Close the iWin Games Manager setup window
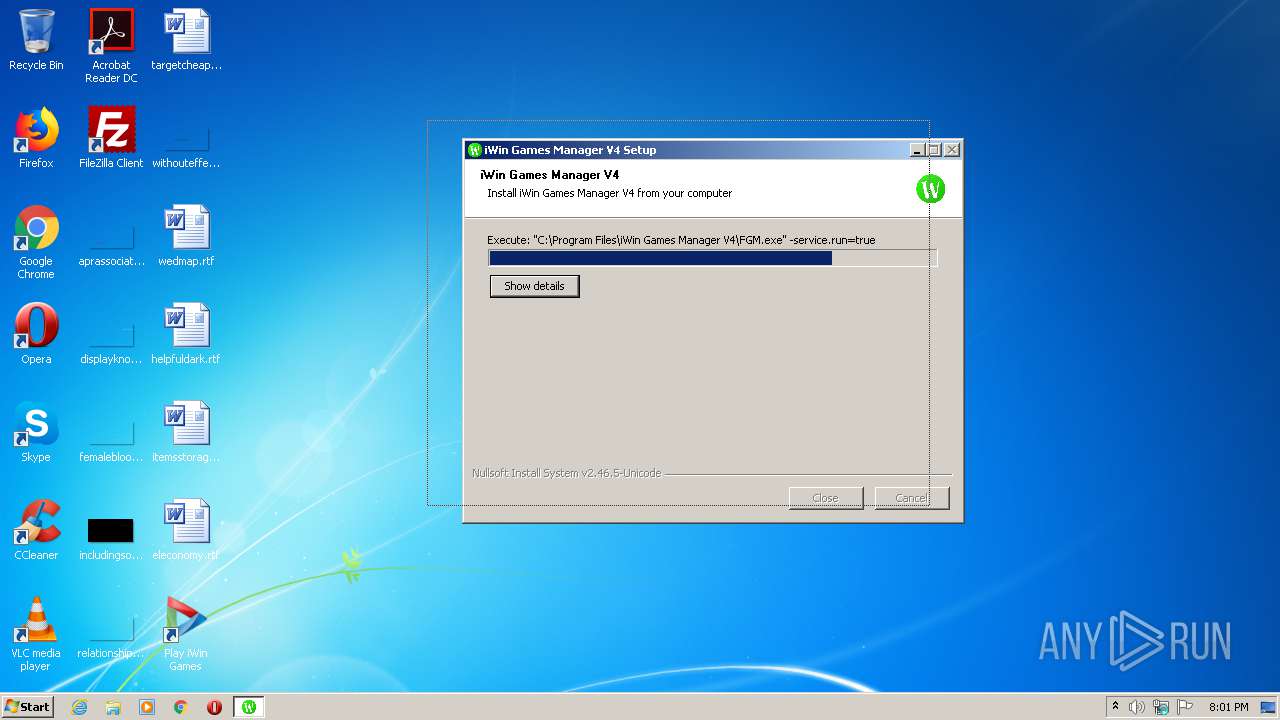 (952, 150)
